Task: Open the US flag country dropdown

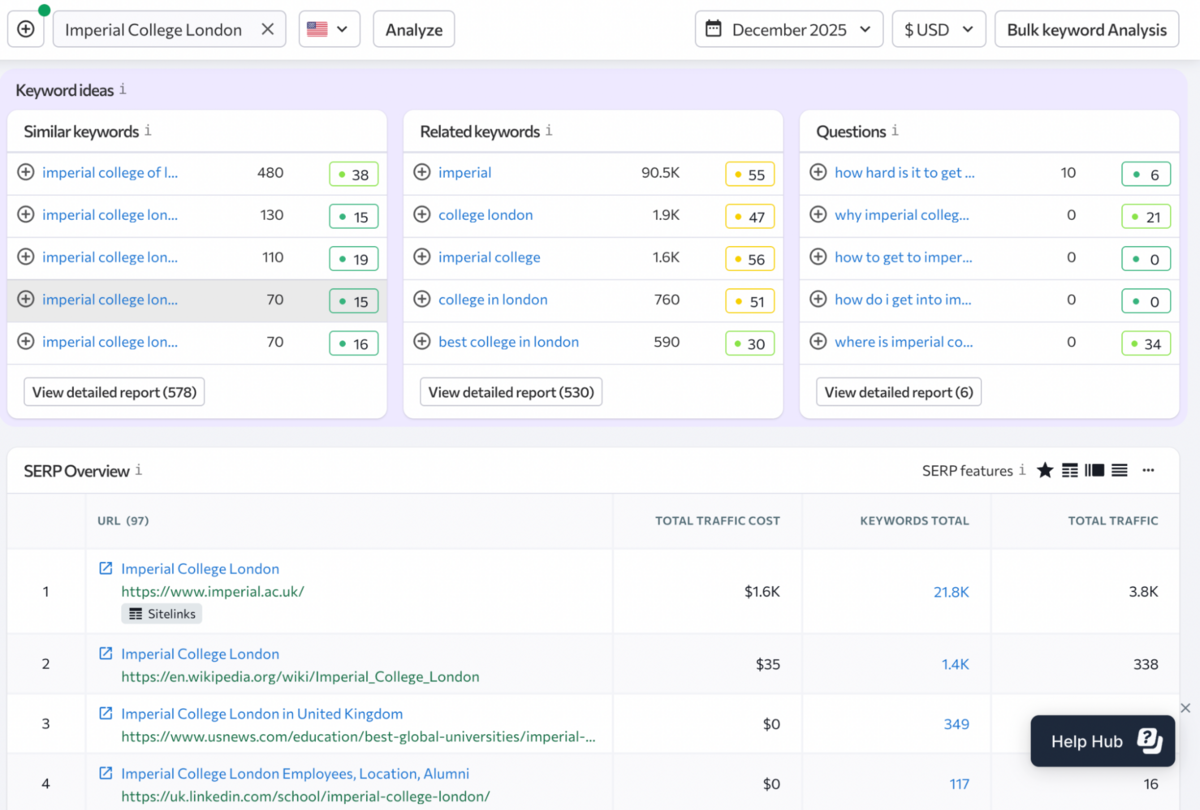Action: pos(329,29)
